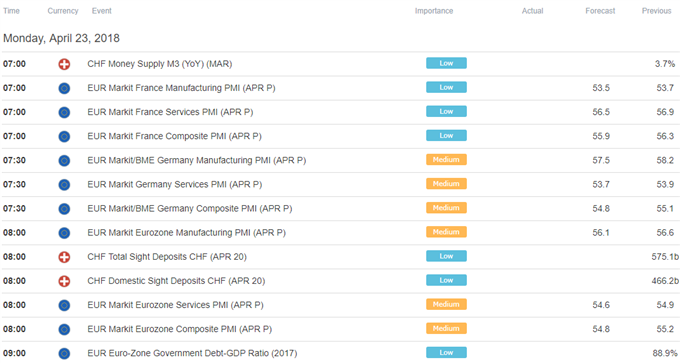This screenshot has height=363, width=680.
Task: Click the EUR flag icon for Germany Manufacturing PMI
Action: pos(64,161)
